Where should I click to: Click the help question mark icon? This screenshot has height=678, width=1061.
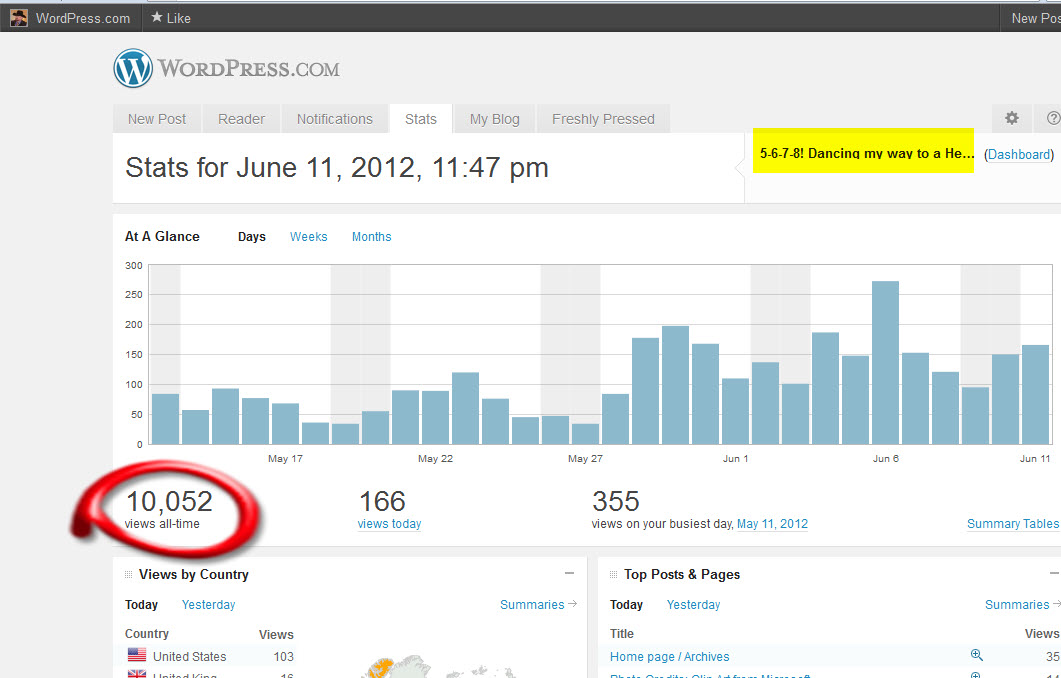1052,118
